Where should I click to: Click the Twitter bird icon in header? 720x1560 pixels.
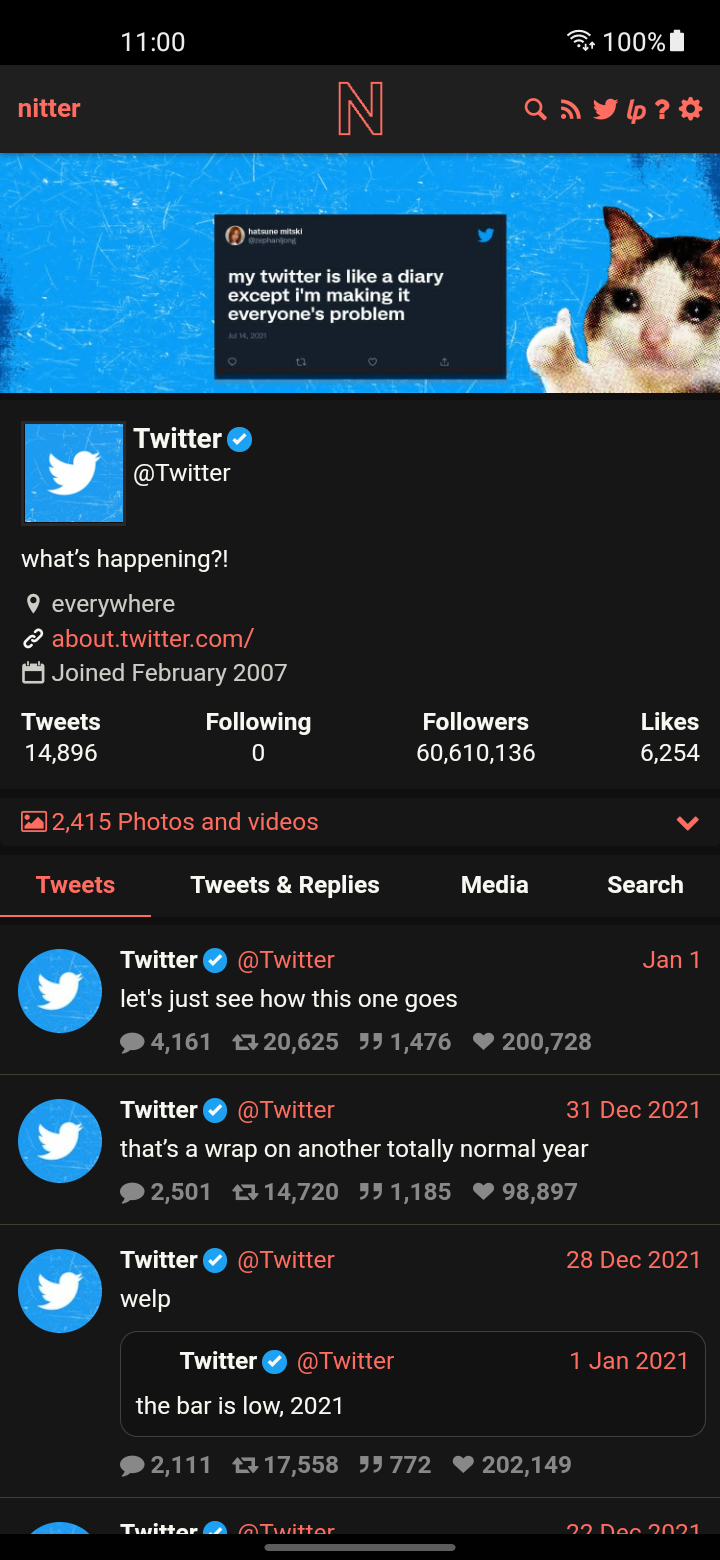pyautogui.click(x=605, y=109)
